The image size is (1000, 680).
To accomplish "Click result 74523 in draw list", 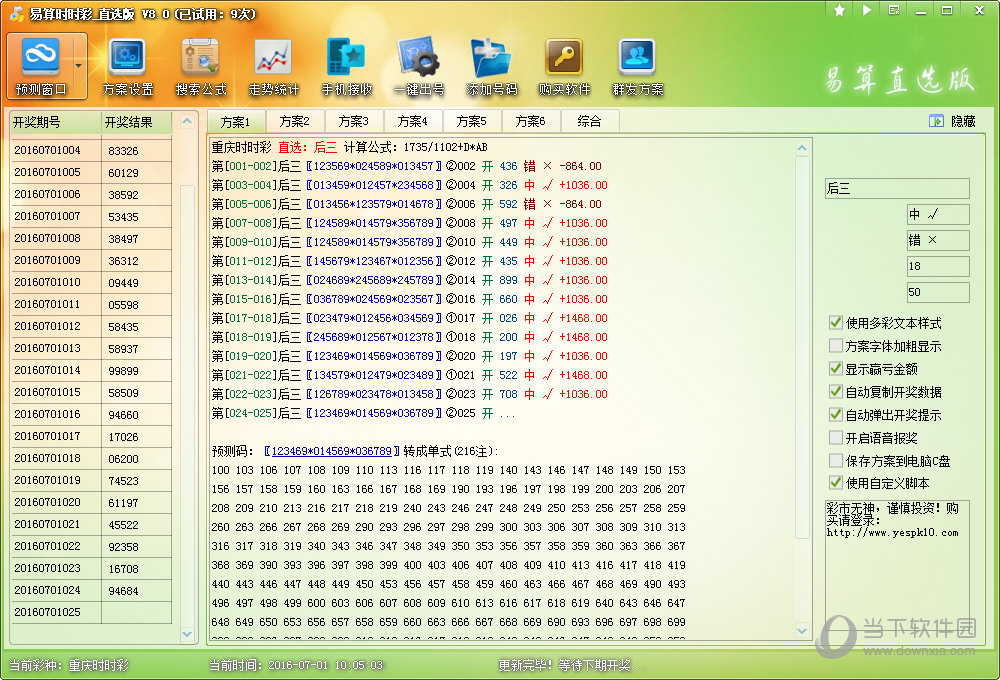I will [123, 480].
